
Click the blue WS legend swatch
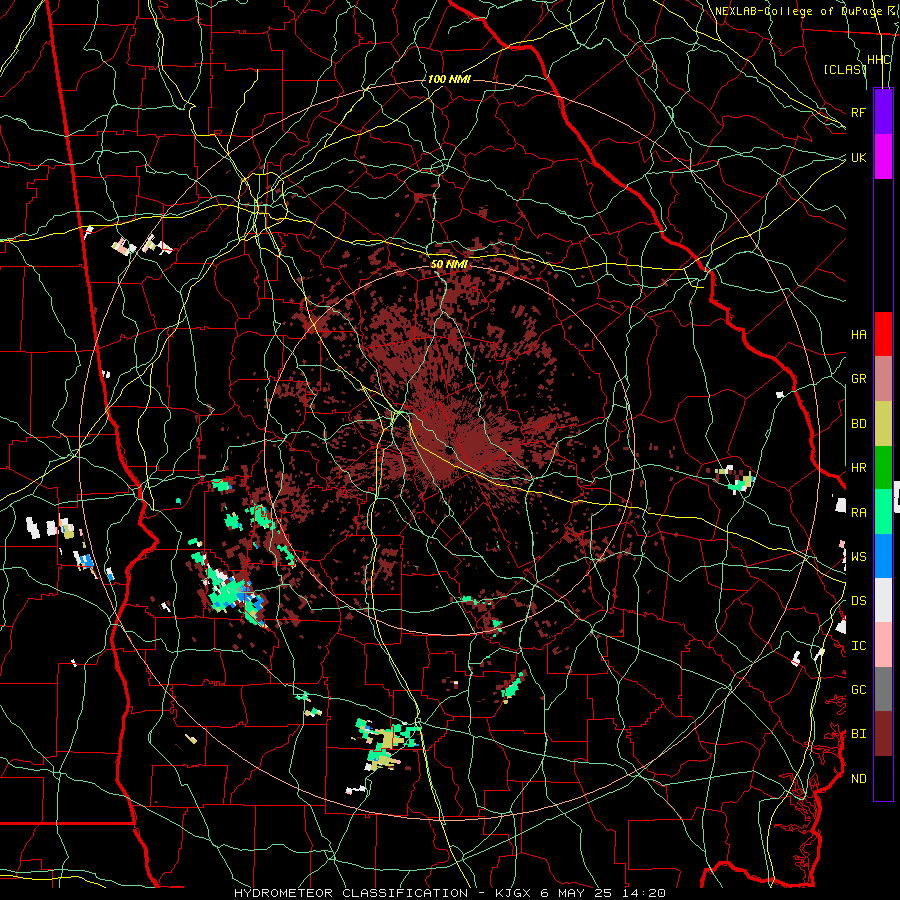(883, 556)
